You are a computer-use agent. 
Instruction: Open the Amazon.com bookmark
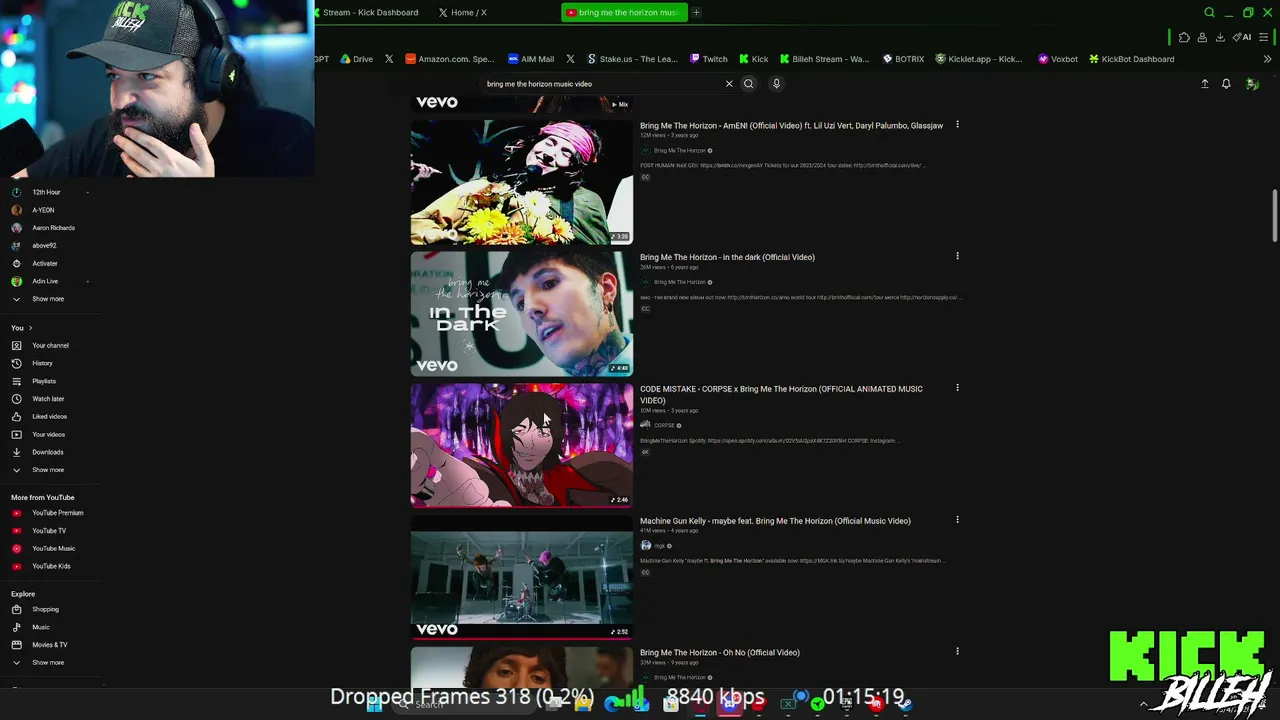pos(450,59)
